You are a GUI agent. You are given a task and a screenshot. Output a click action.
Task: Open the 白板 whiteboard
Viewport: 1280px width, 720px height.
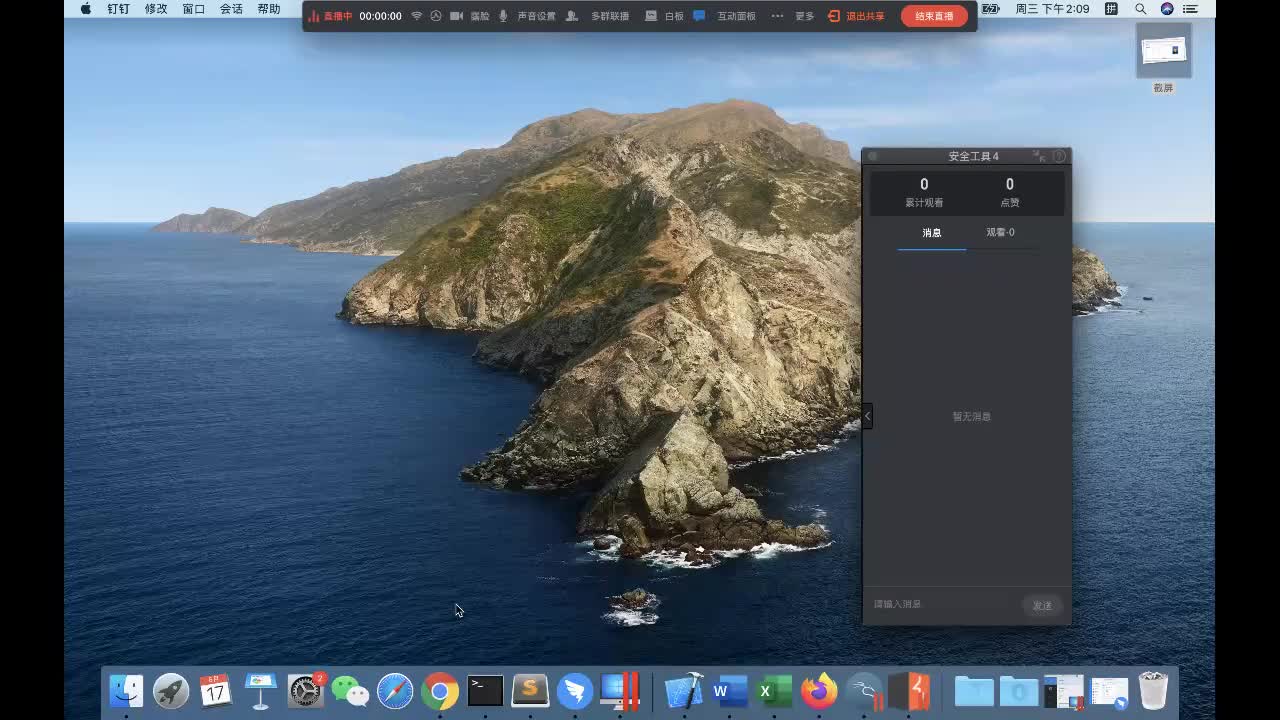click(x=665, y=16)
